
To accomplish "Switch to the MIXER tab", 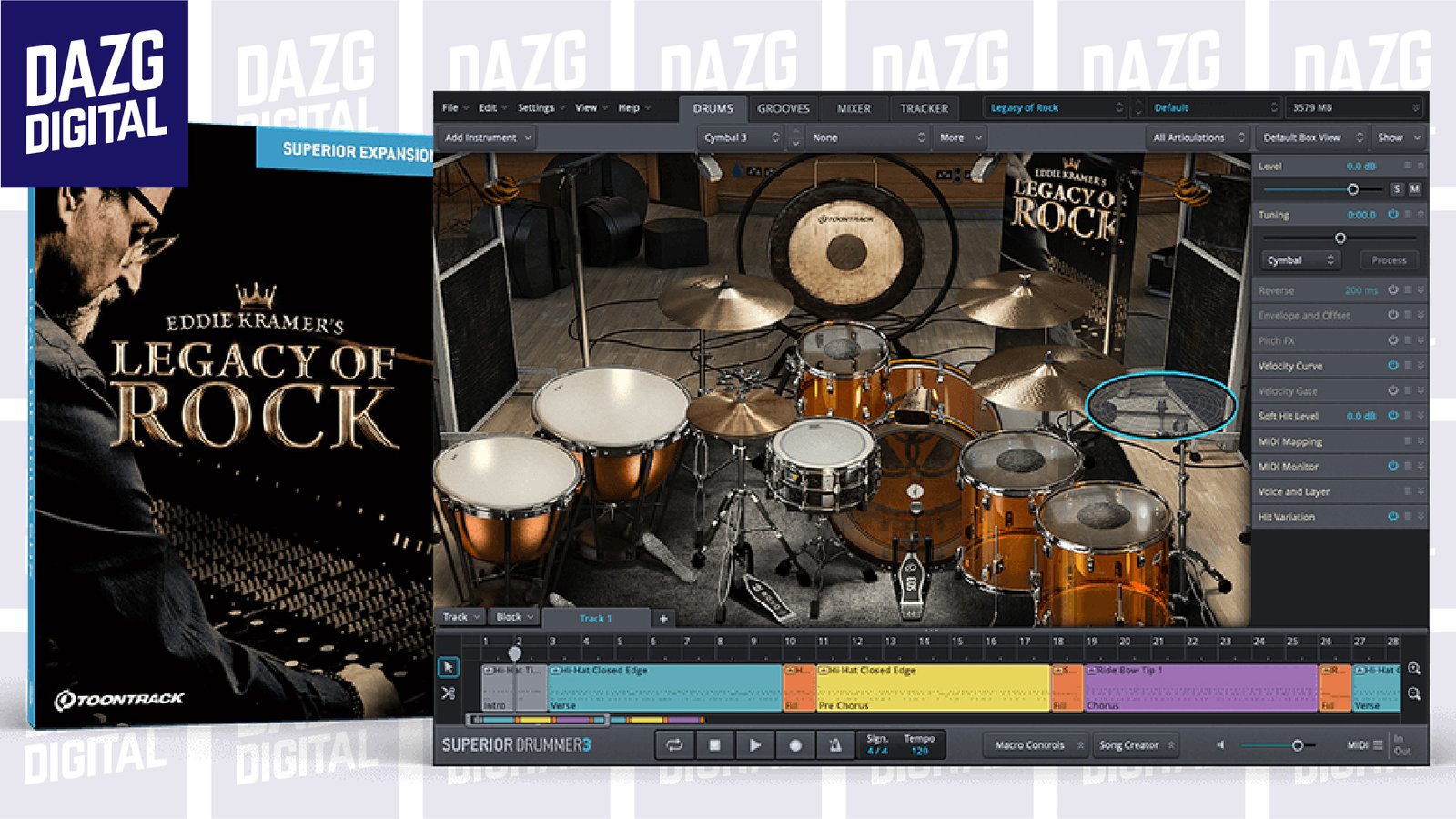I will (x=854, y=108).
